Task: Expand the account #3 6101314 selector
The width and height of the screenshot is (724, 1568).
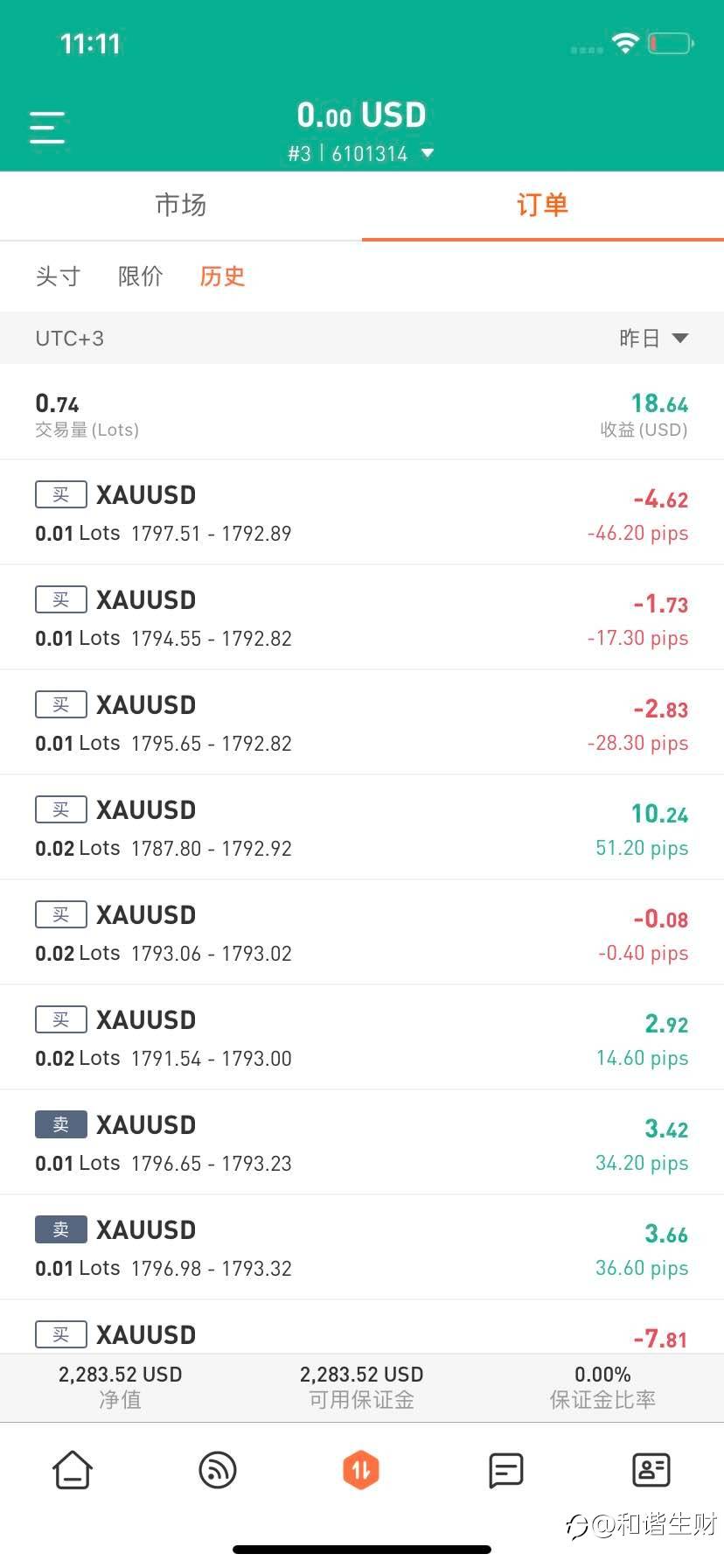Action: tap(361, 154)
